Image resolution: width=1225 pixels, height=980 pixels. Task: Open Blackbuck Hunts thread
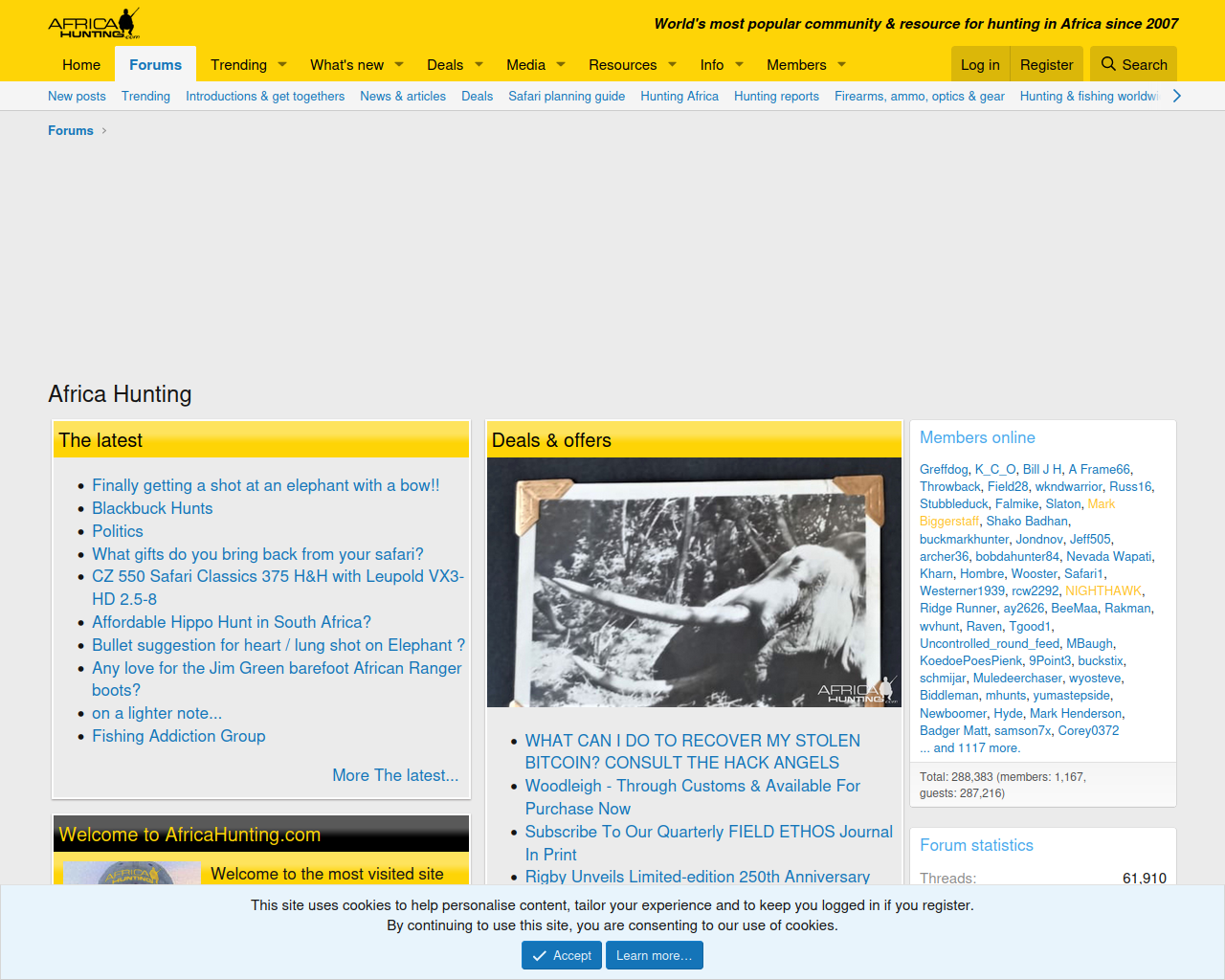point(152,508)
